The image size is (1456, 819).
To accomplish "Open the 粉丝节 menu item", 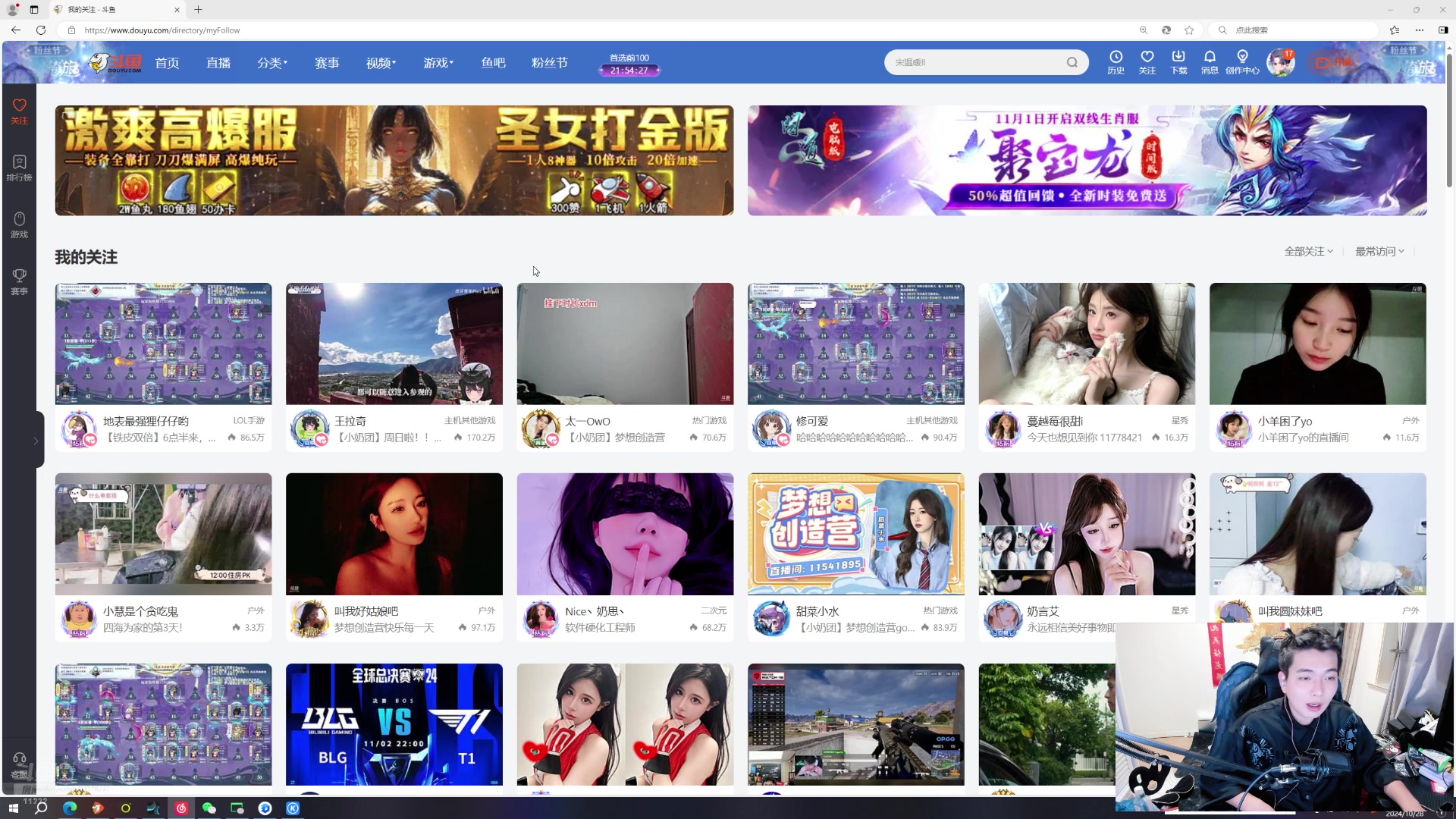I will [x=549, y=63].
